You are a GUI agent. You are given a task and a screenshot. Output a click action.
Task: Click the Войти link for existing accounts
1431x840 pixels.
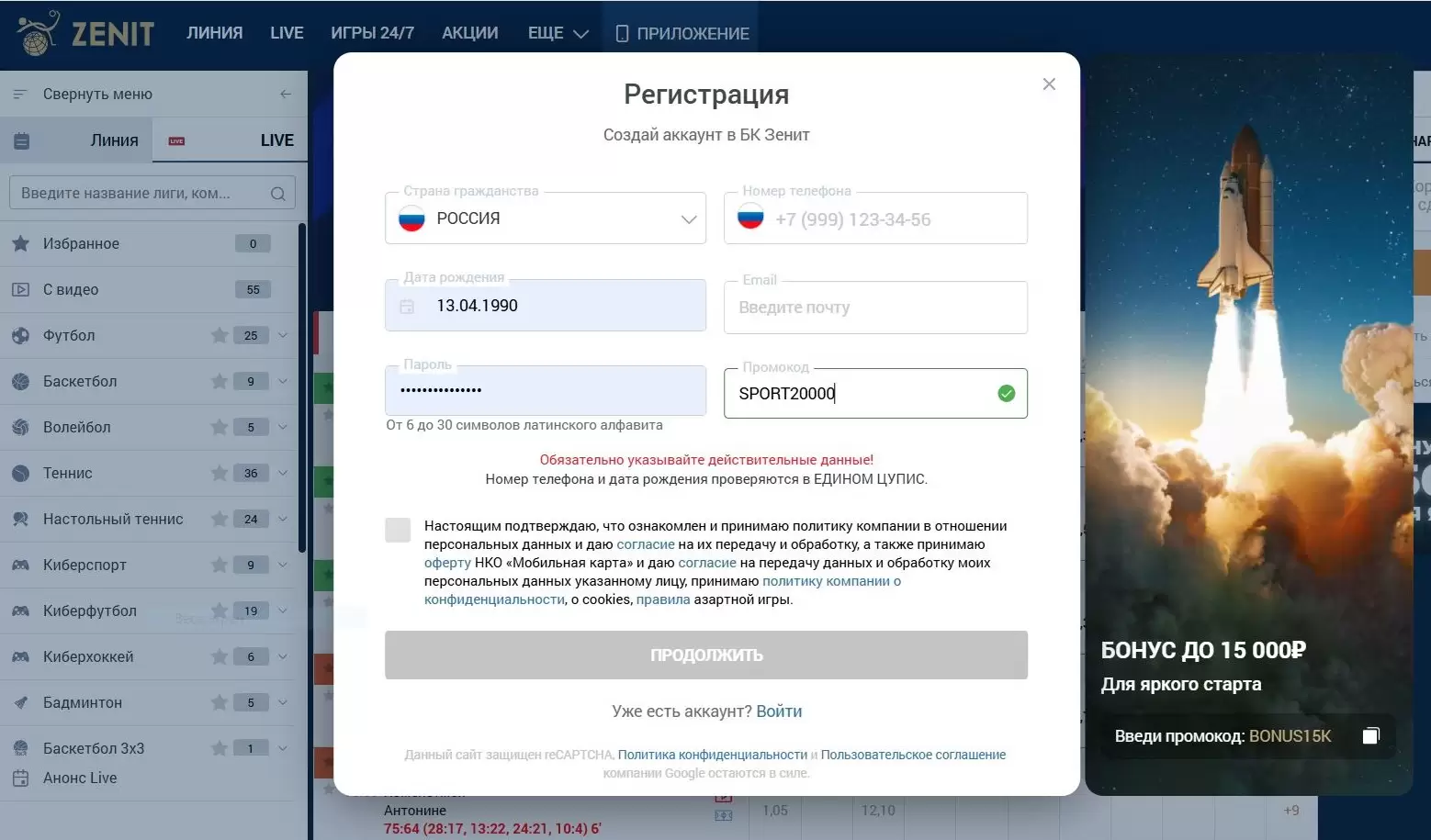pos(780,711)
